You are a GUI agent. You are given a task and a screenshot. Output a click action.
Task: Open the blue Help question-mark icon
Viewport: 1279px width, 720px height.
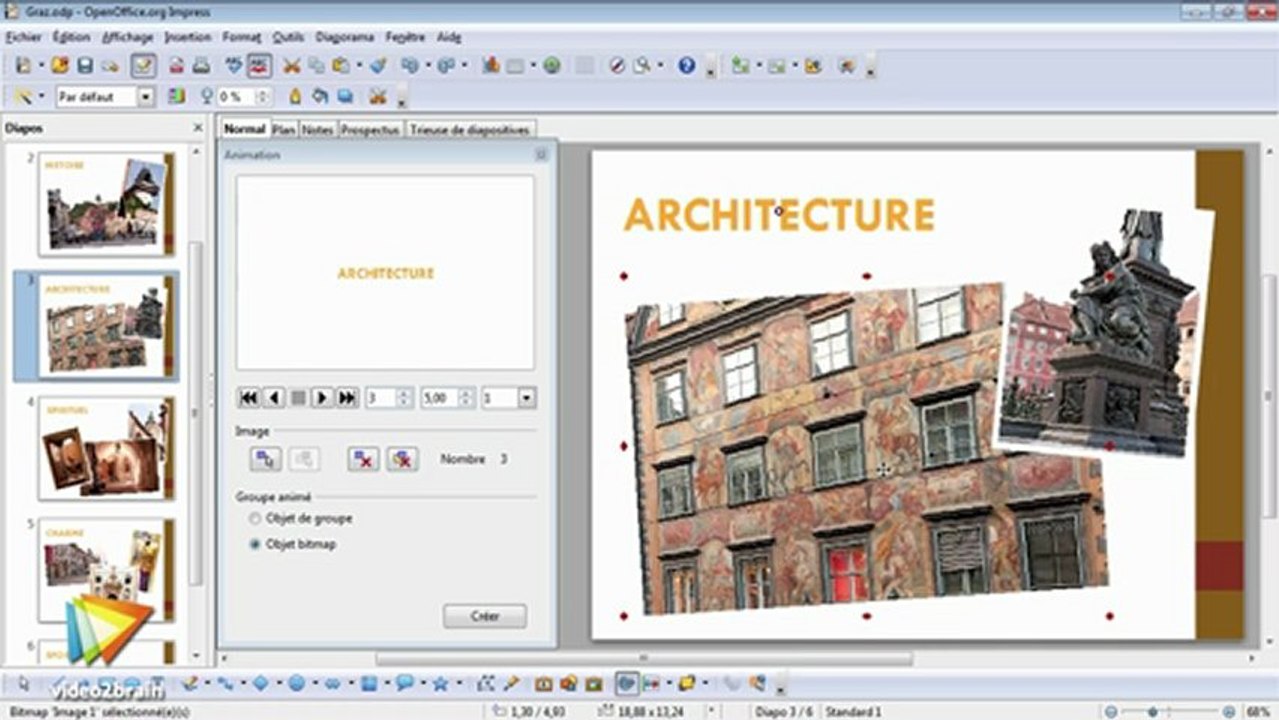click(686, 66)
